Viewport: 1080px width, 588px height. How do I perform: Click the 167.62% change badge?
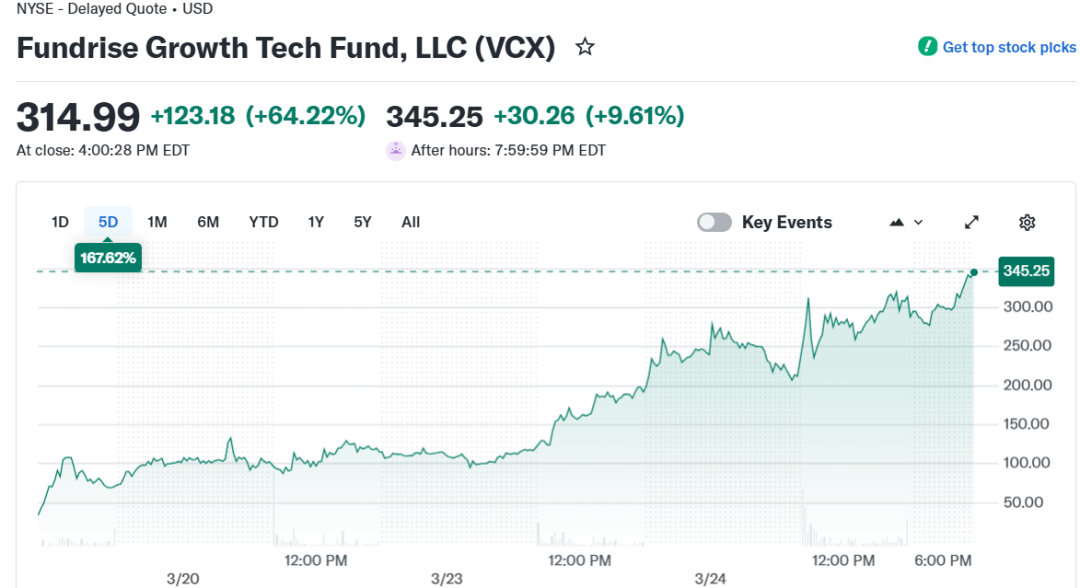(x=108, y=258)
